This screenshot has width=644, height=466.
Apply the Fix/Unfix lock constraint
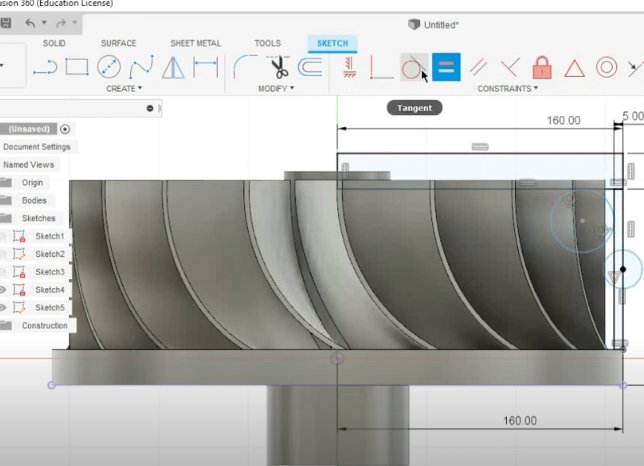click(x=542, y=68)
